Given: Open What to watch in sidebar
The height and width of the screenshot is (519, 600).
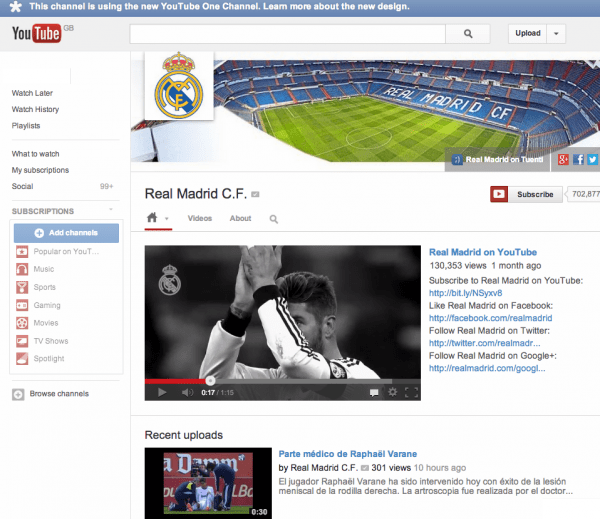Looking at the screenshot, I should click(35, 154).
